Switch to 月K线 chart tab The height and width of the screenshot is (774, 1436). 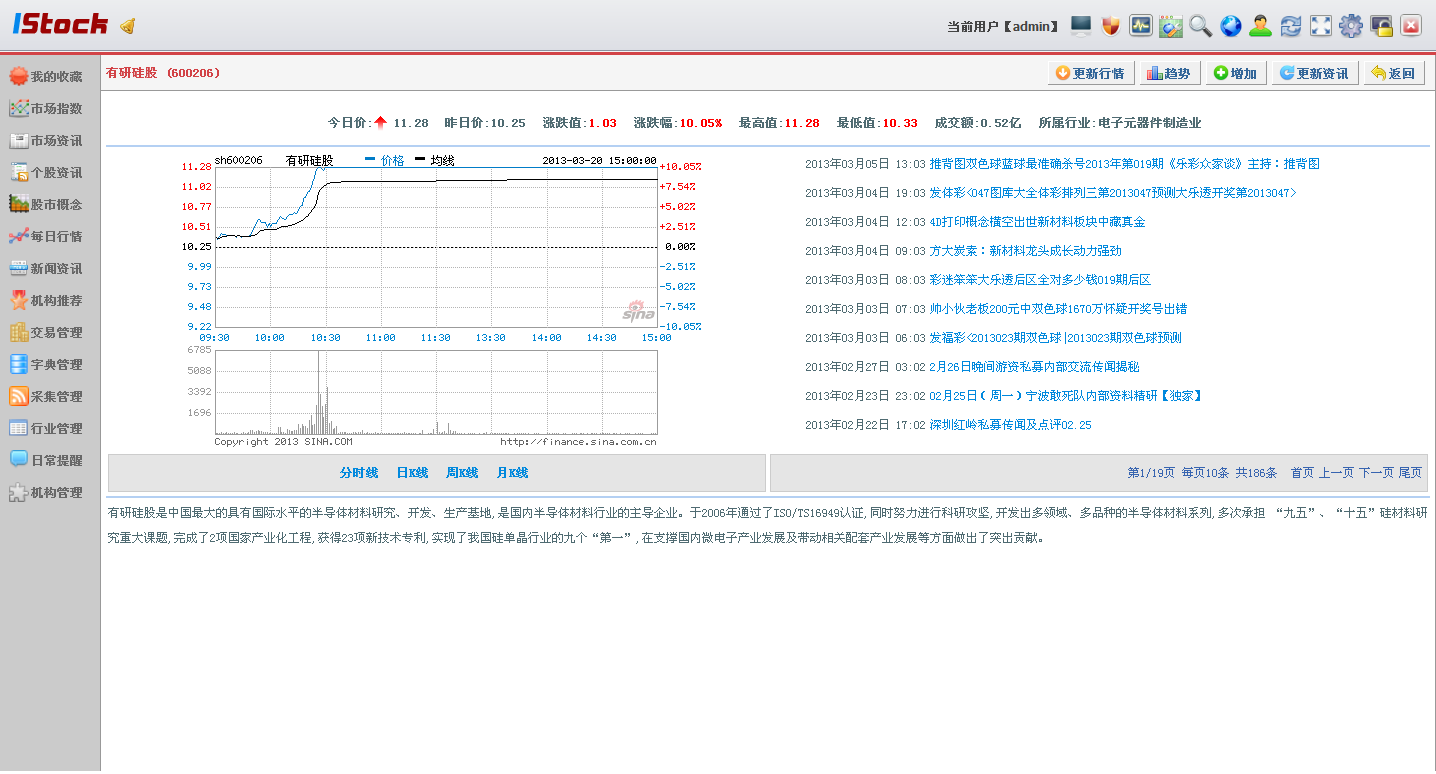pyautogui.click(x=512, y=473)
